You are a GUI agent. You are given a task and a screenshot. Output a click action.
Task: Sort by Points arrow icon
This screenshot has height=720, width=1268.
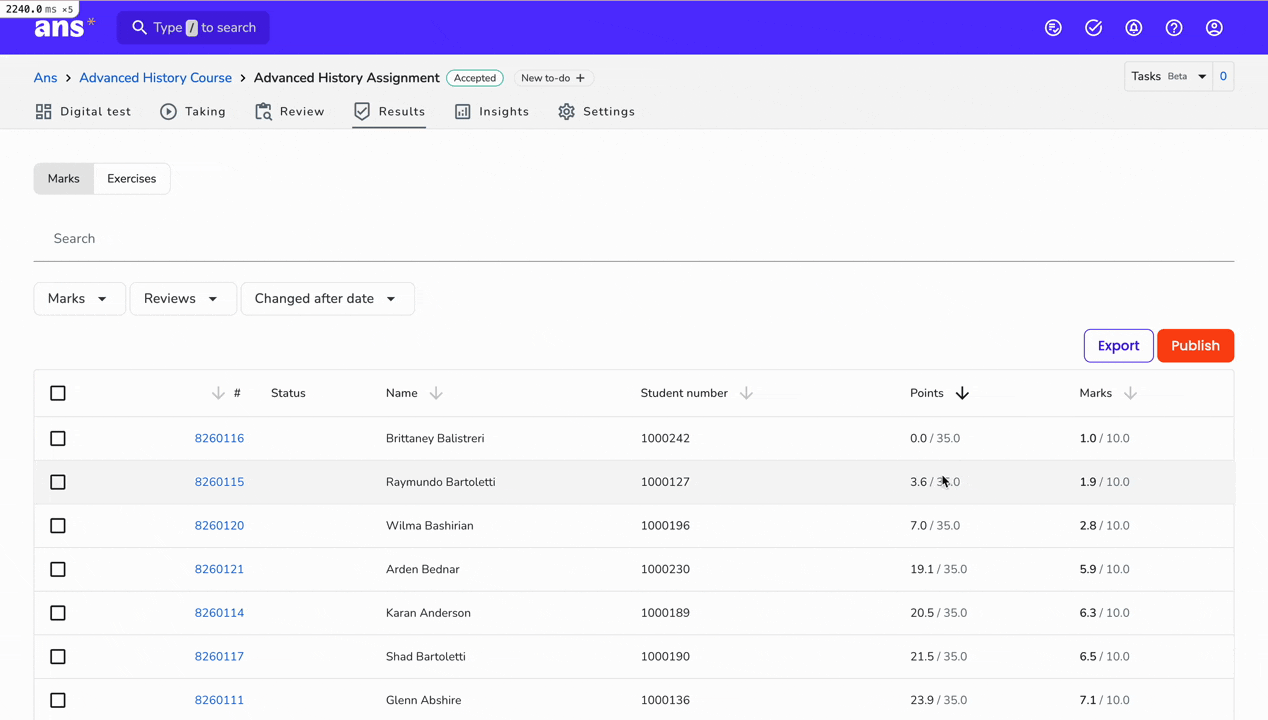click(962, 393)
